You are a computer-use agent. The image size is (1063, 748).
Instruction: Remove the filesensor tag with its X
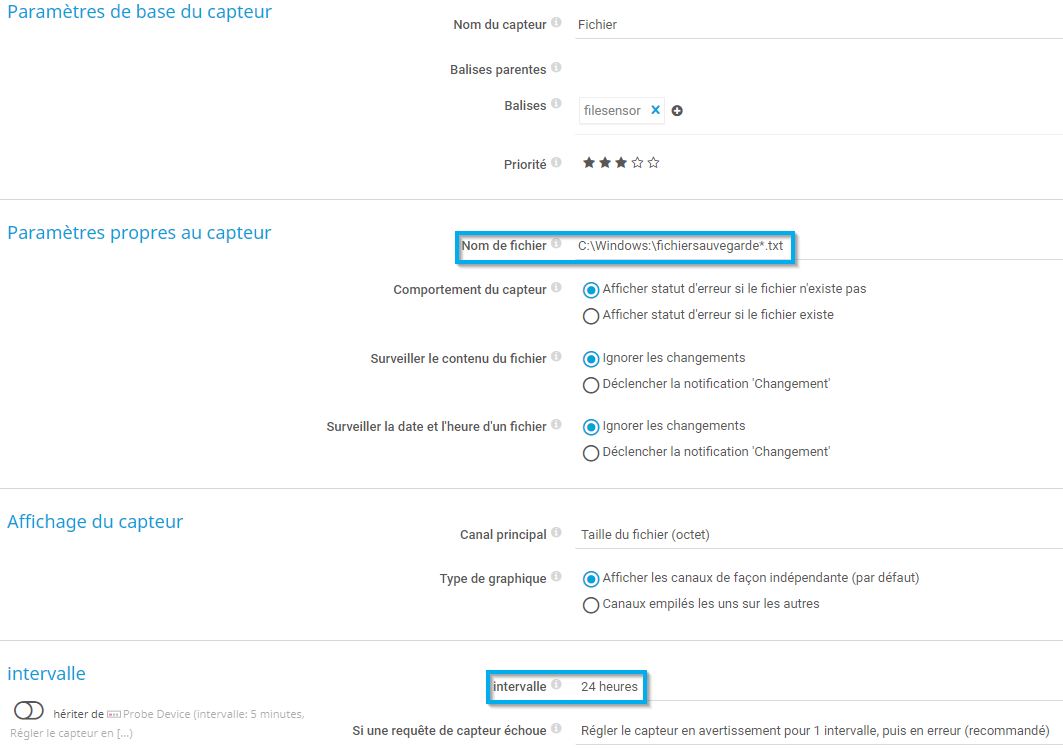(655, 110)
